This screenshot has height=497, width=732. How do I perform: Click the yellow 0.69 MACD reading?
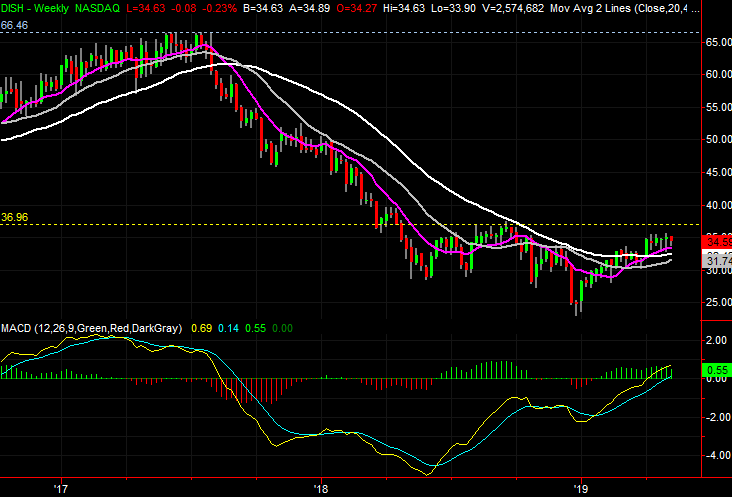[x=200, y=328]
